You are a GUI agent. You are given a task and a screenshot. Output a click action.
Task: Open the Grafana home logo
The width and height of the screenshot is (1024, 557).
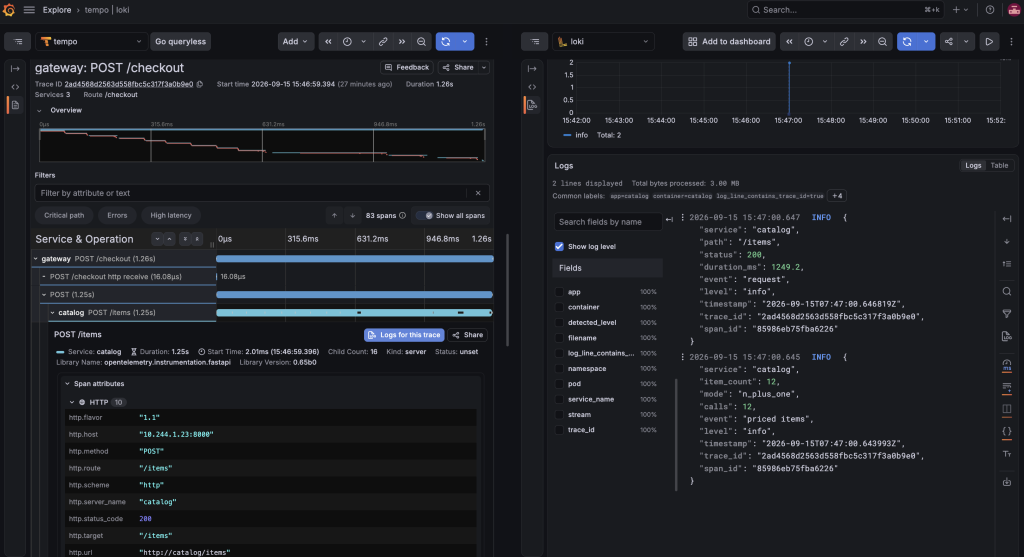(x=9, y=10)
